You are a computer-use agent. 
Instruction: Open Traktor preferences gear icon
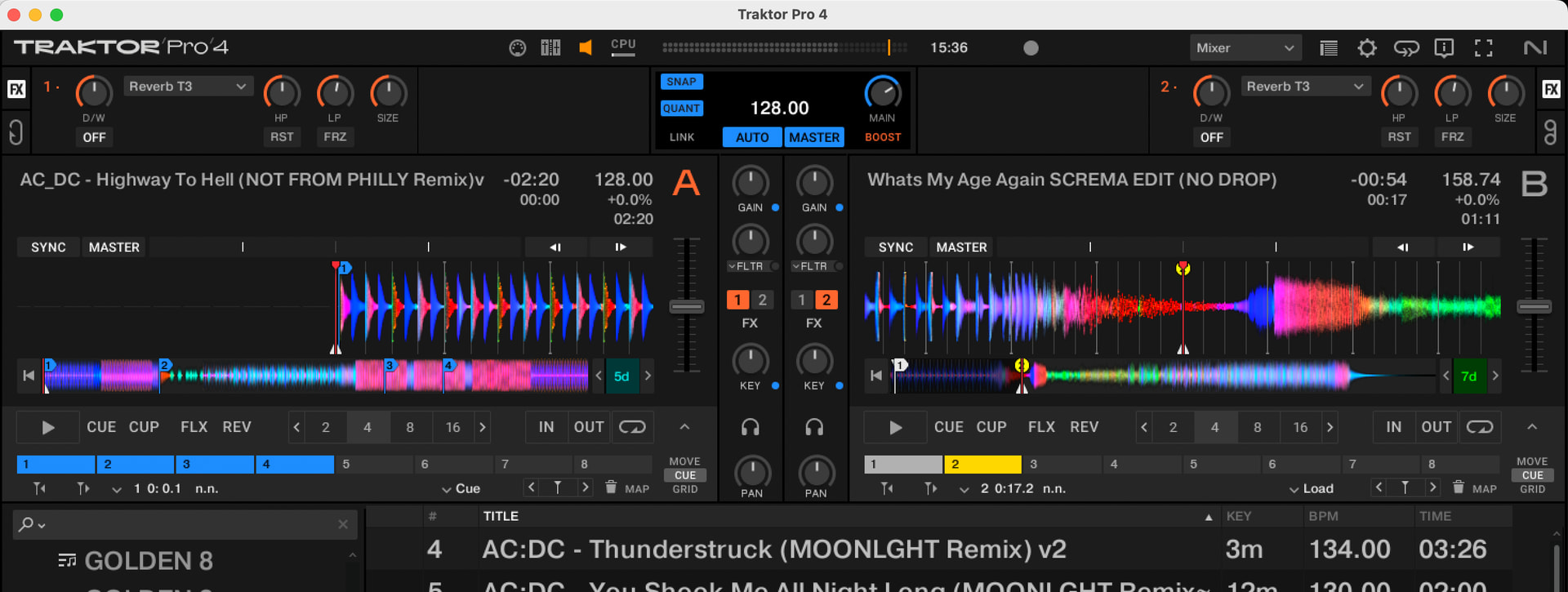click(x=1367, y=48)
